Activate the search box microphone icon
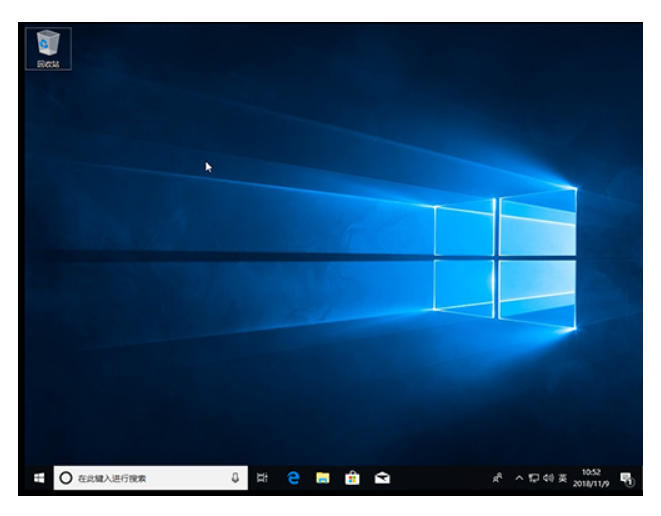 pos(235,478)
